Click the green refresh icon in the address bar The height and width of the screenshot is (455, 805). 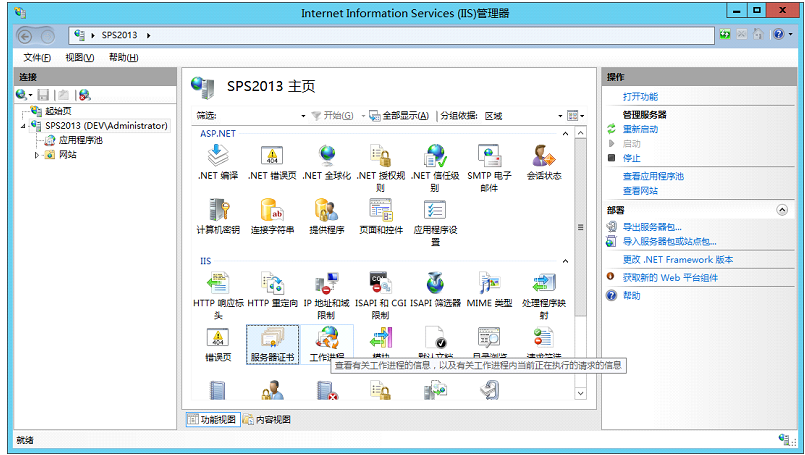725,34
